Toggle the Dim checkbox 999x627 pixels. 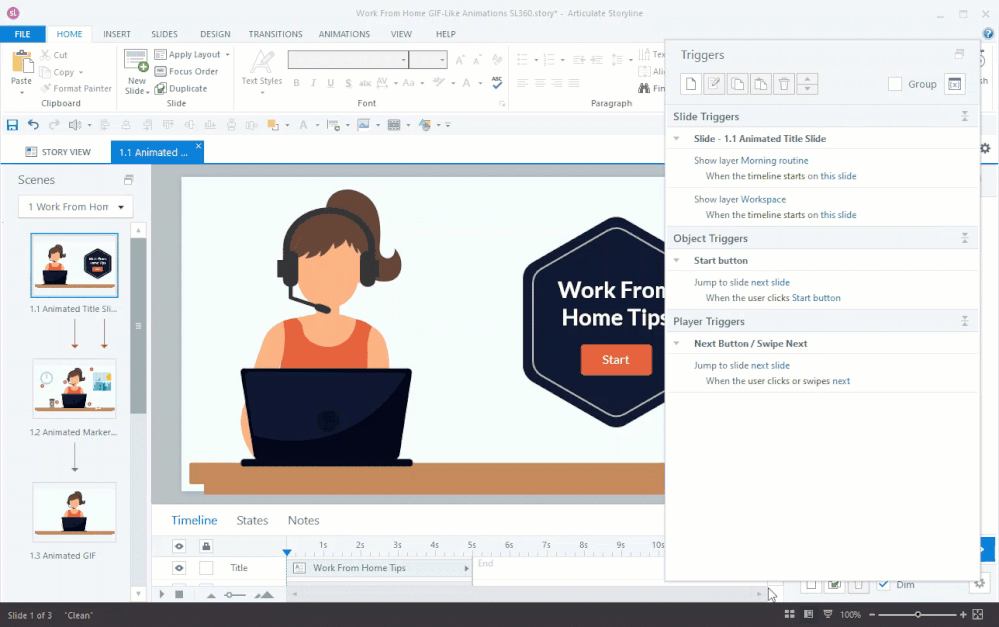point(883,584)
